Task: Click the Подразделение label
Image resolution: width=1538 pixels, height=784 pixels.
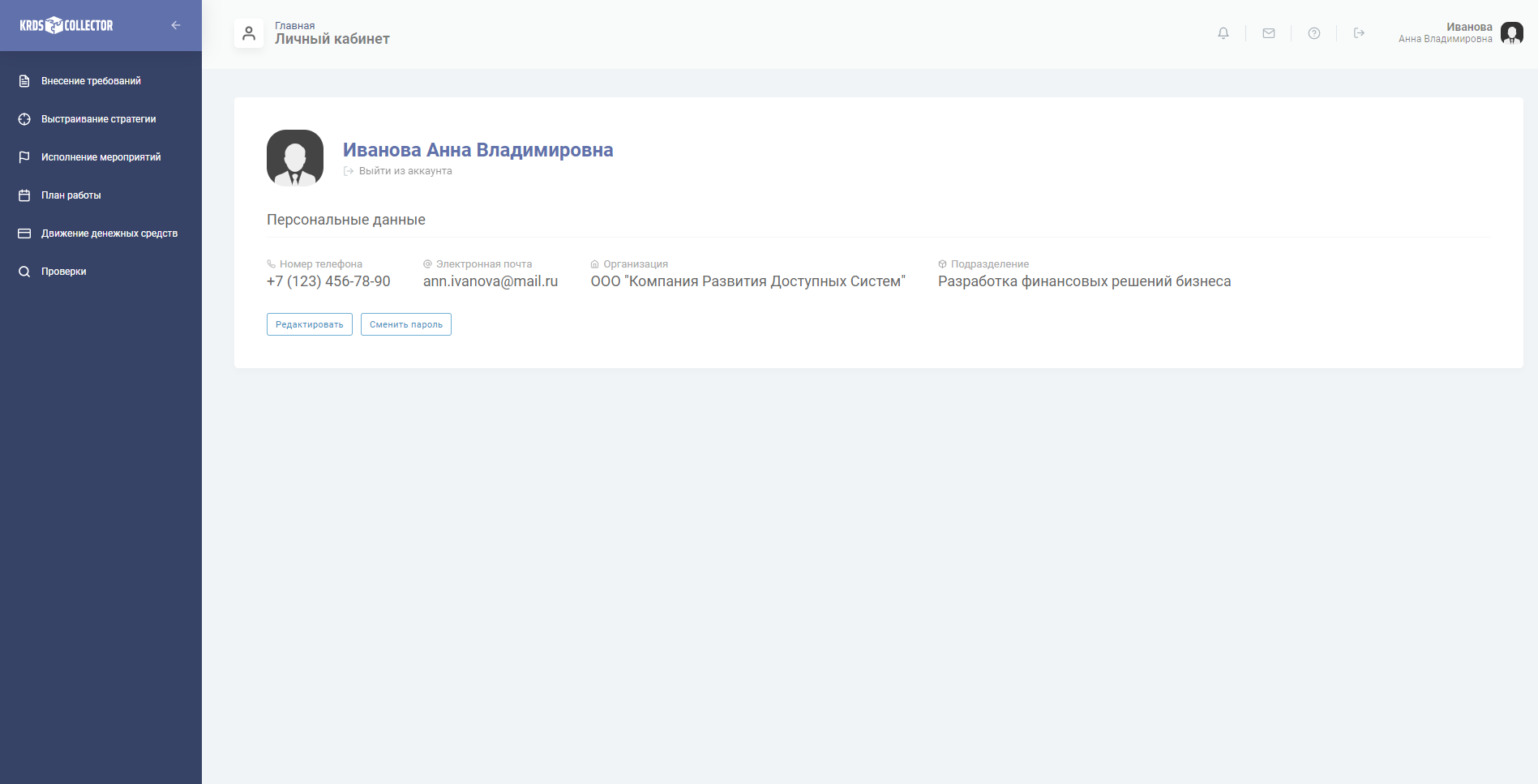Action: 990,264
